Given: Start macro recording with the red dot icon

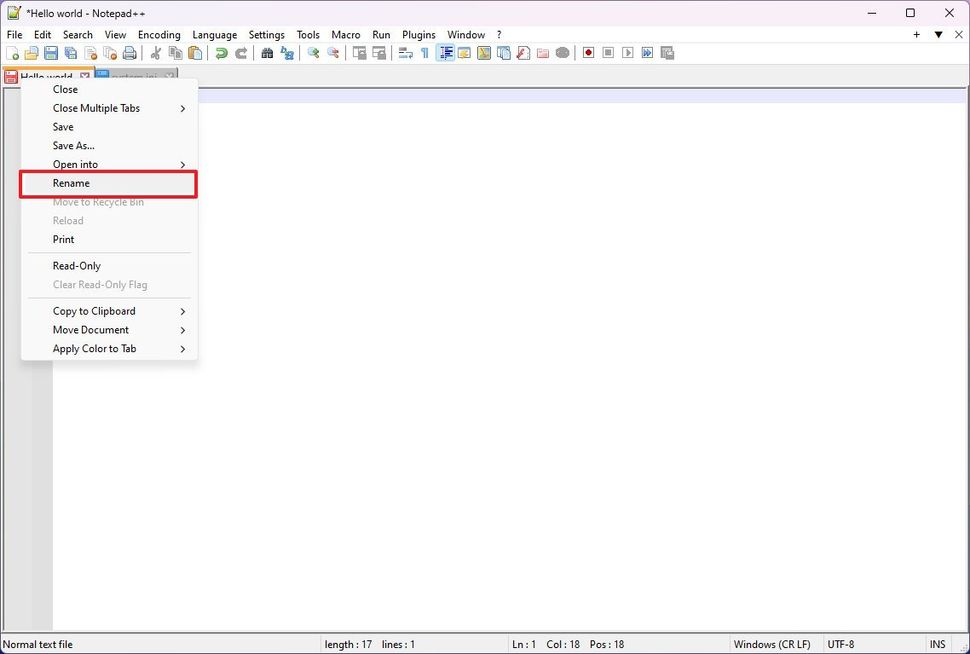Looking at the screenshot, I should tap(588, 53).
